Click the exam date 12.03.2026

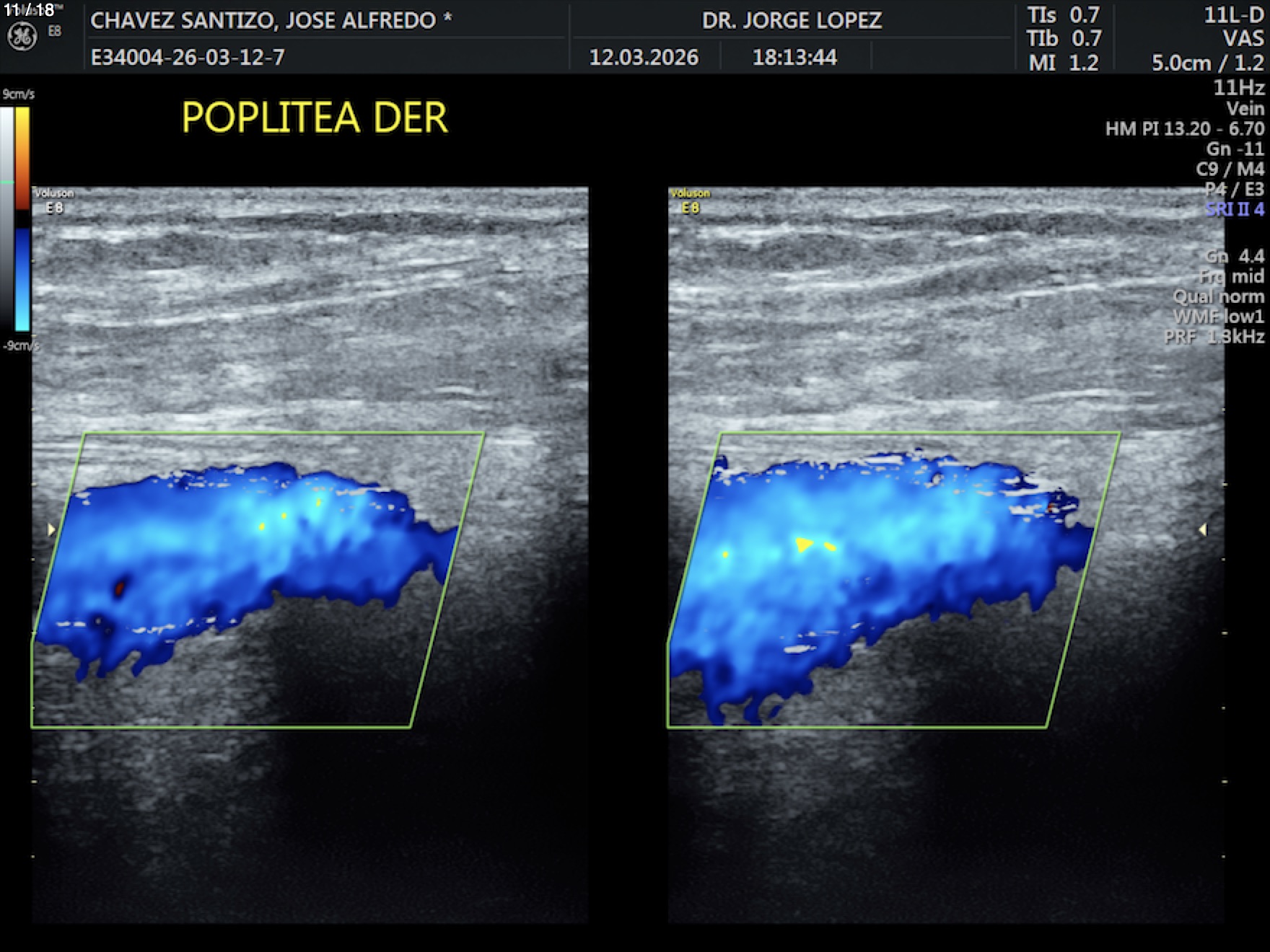644,57
